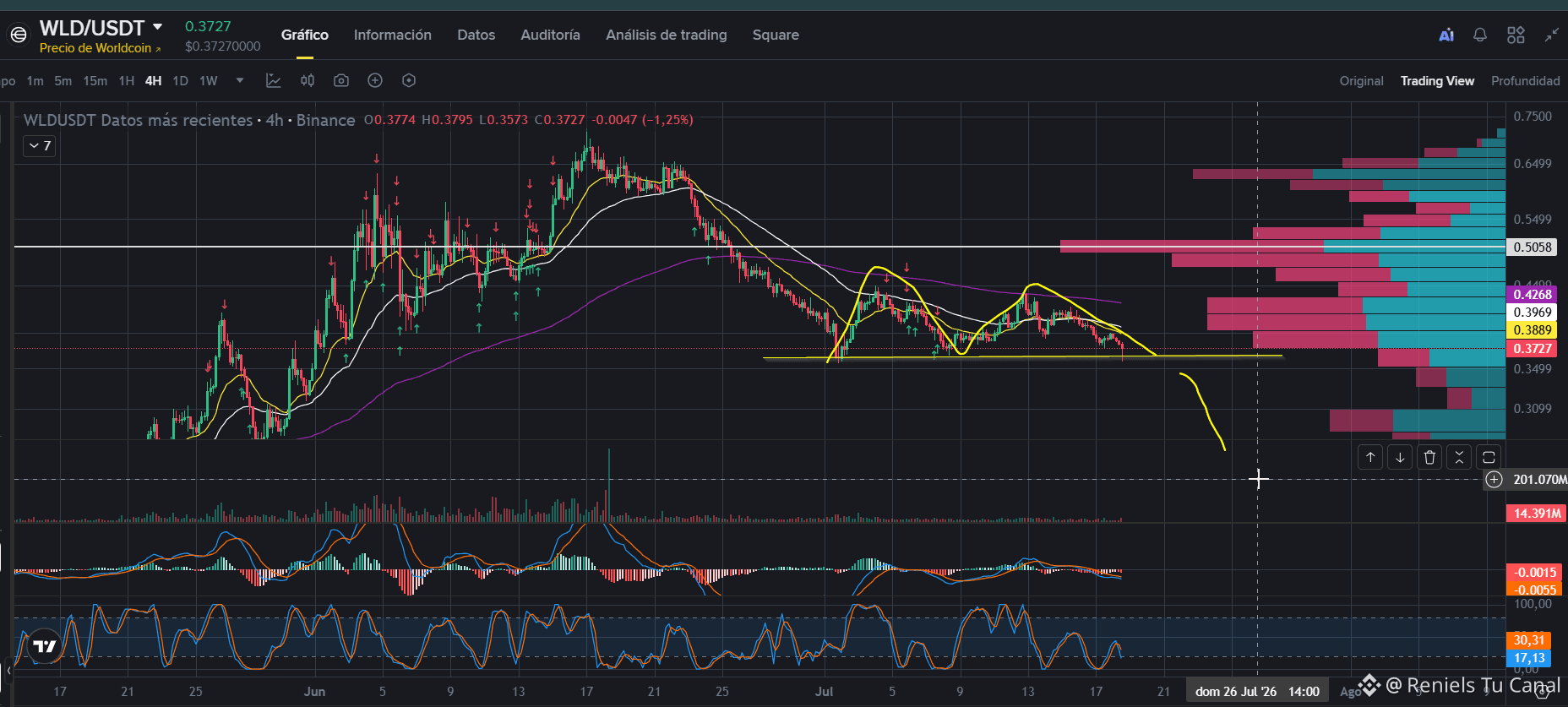Open the Información tab
1568x707 pixels.
(x=392, y=35)
